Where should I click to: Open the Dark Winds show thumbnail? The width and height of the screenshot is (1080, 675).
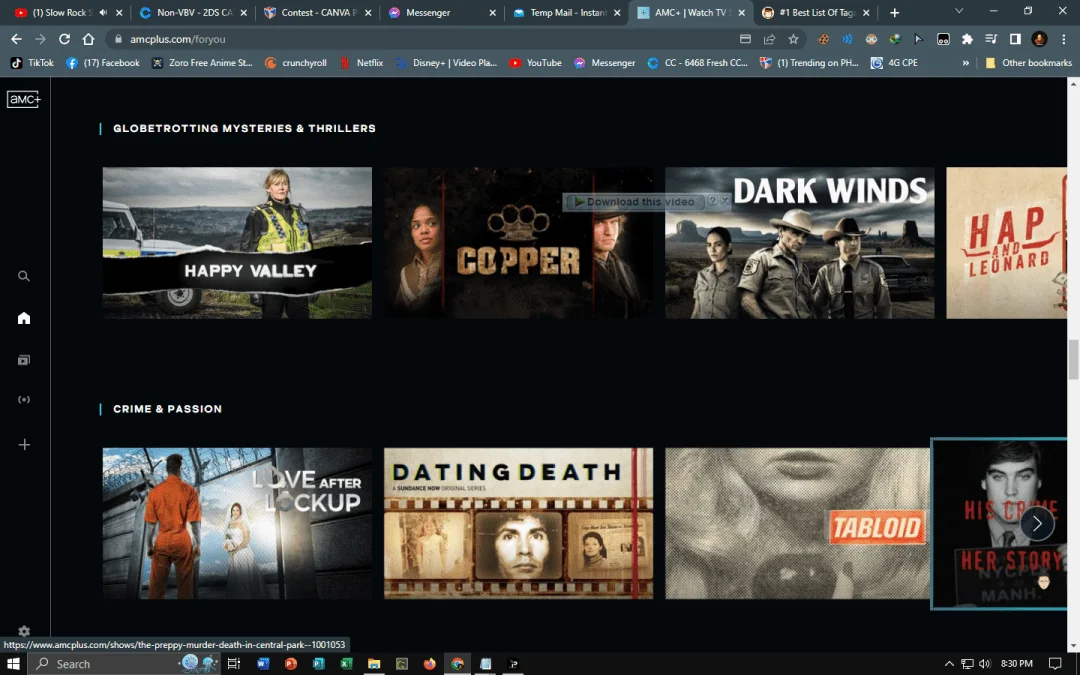[x=800, y=242]
